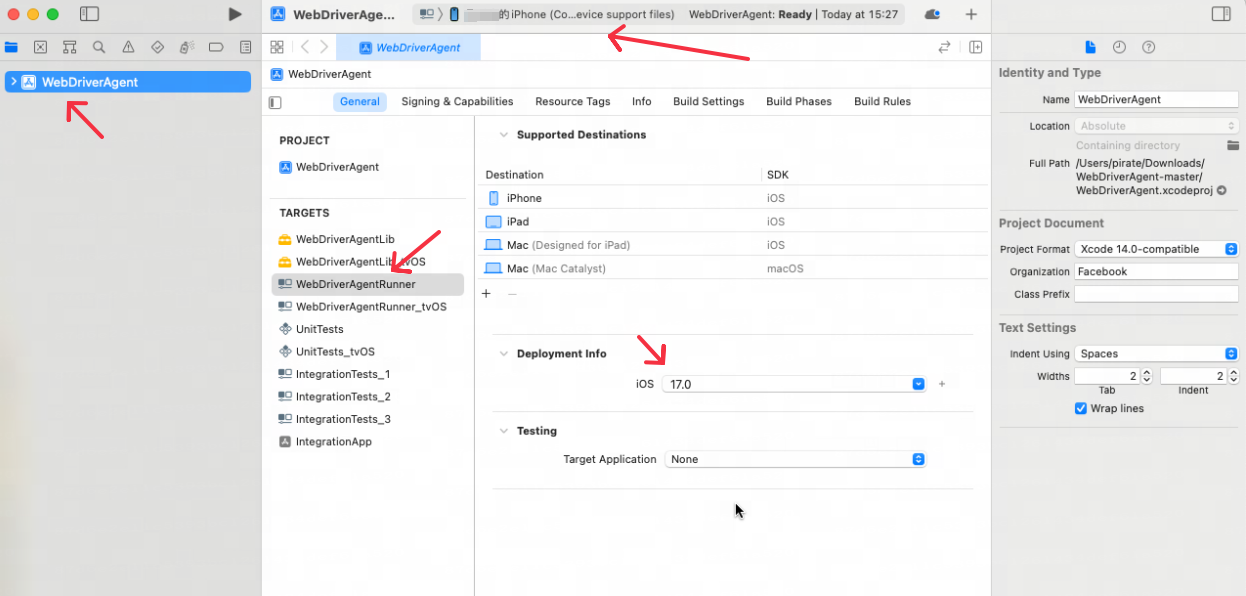The width and height of the screenshot is (1246, 596).
Task: Run the build with the play button
Action: (x=235, y=14)
